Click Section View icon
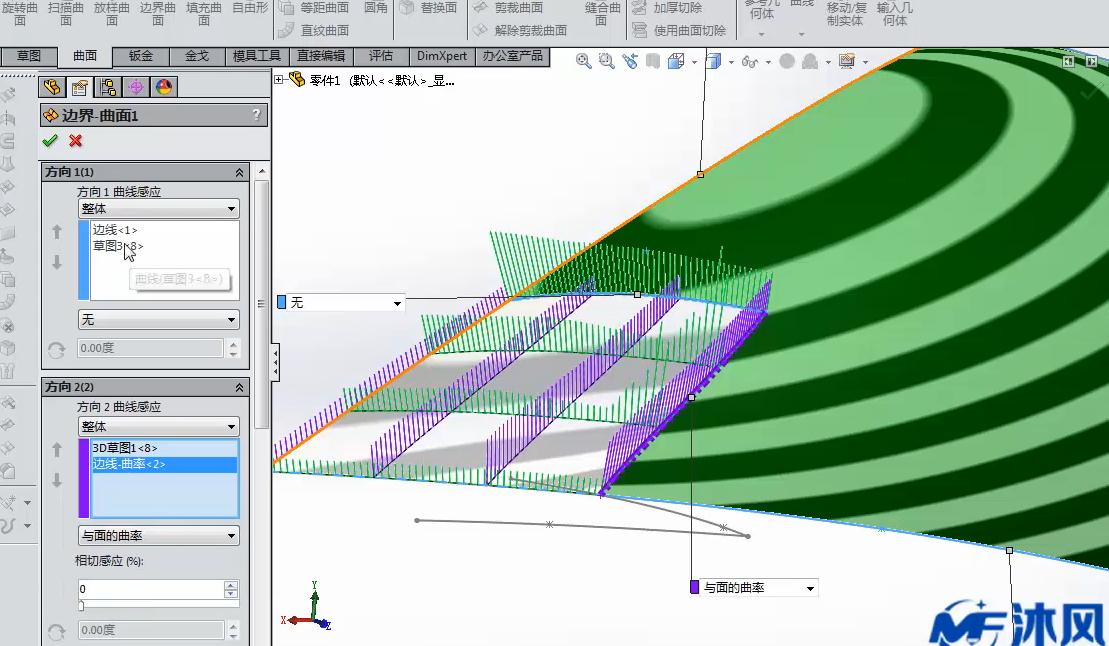Viewport: 1109px width, 646px height. click(653, 62)
